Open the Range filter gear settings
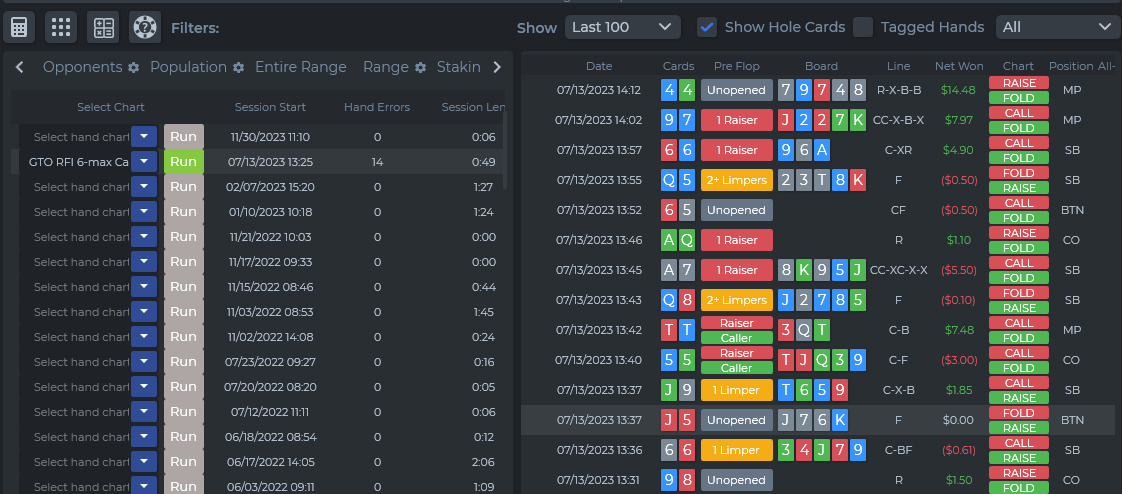This screenshot has width=1122, height=494. pyautogui.click(x=421, y=67)
